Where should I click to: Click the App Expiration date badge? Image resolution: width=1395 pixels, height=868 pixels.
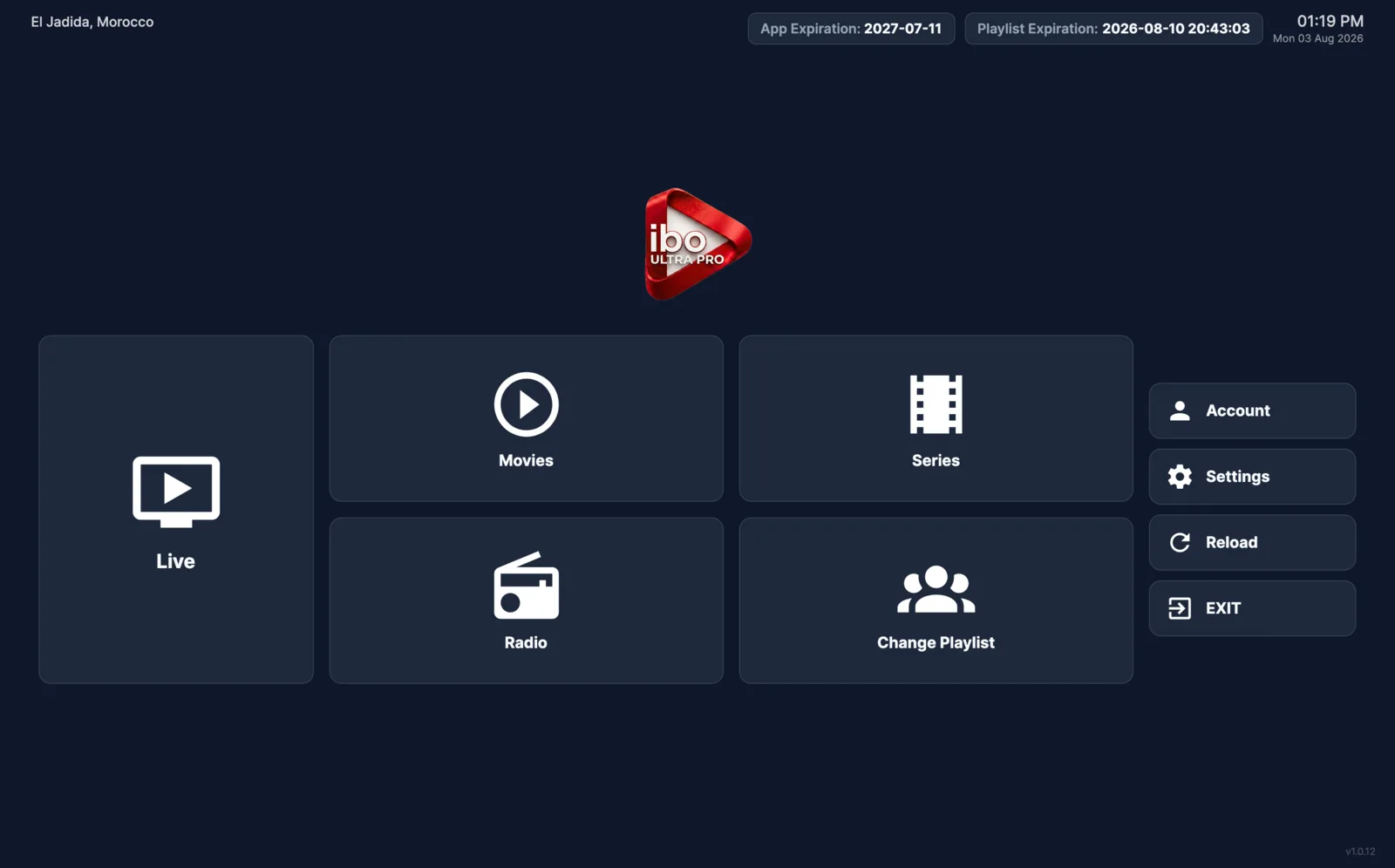pos(851,29)
